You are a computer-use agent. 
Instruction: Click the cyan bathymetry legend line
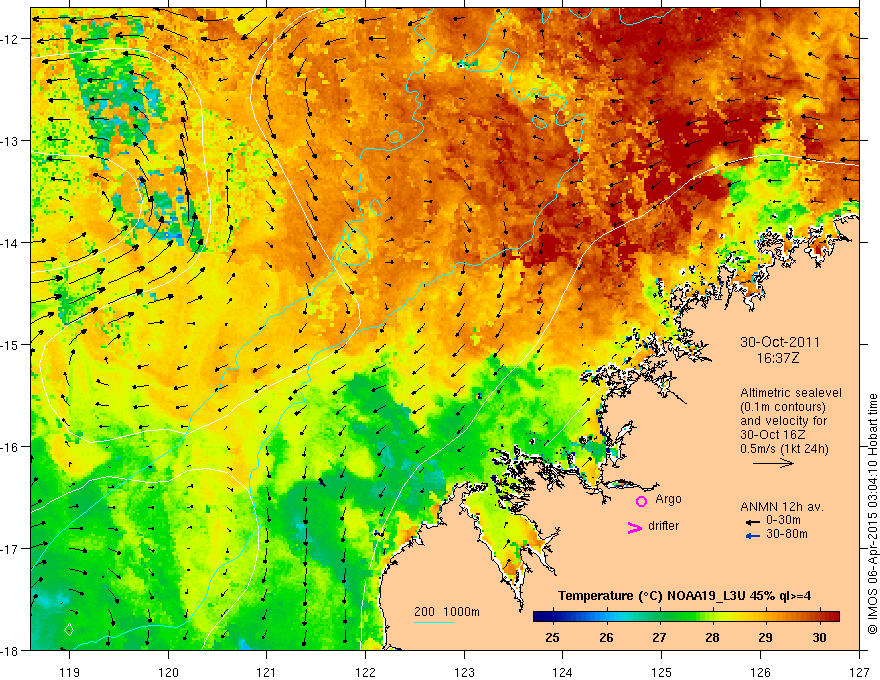pyautogui.click(x=434, y=622)
